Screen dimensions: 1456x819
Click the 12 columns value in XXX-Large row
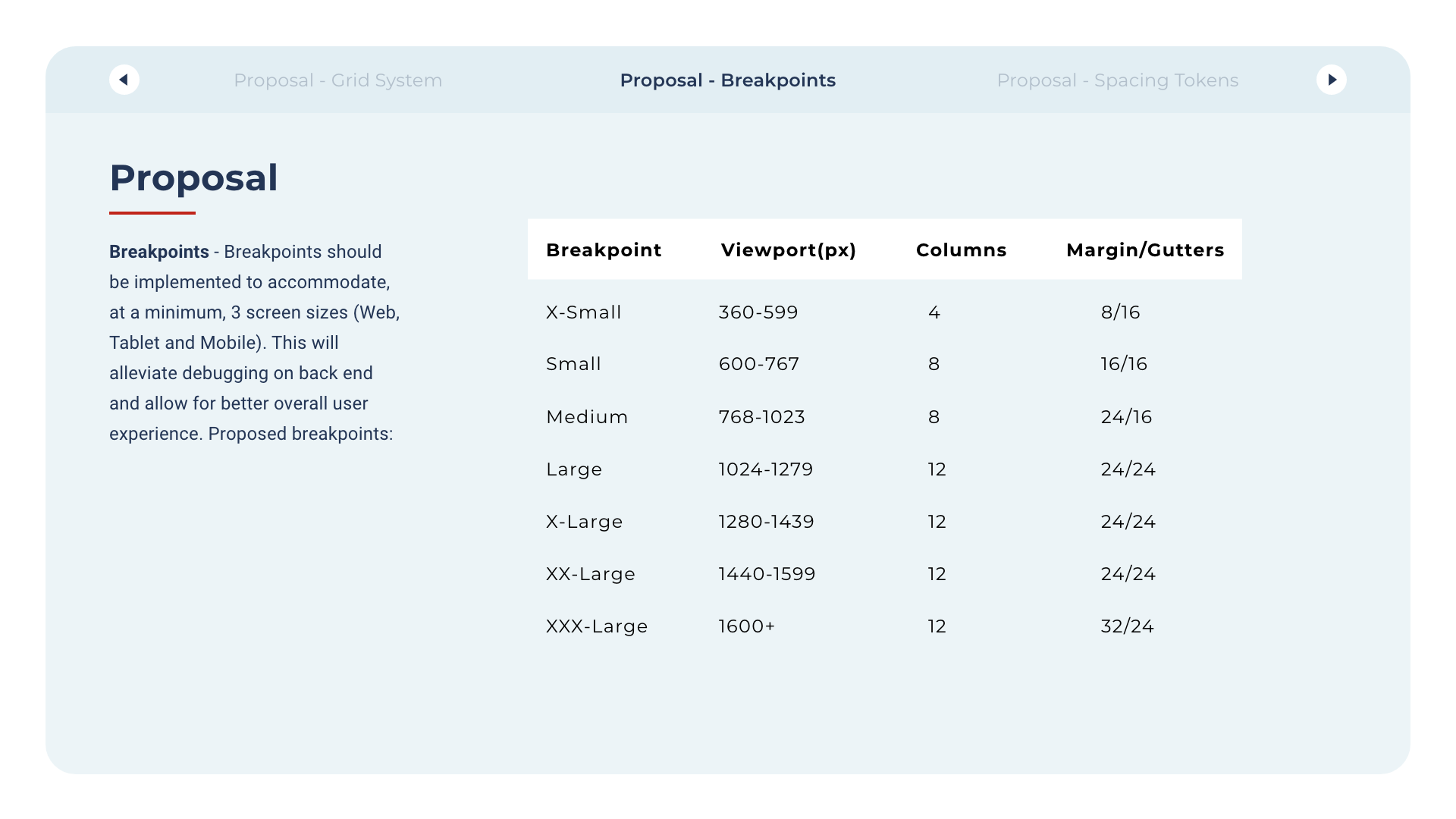(937, 626)
